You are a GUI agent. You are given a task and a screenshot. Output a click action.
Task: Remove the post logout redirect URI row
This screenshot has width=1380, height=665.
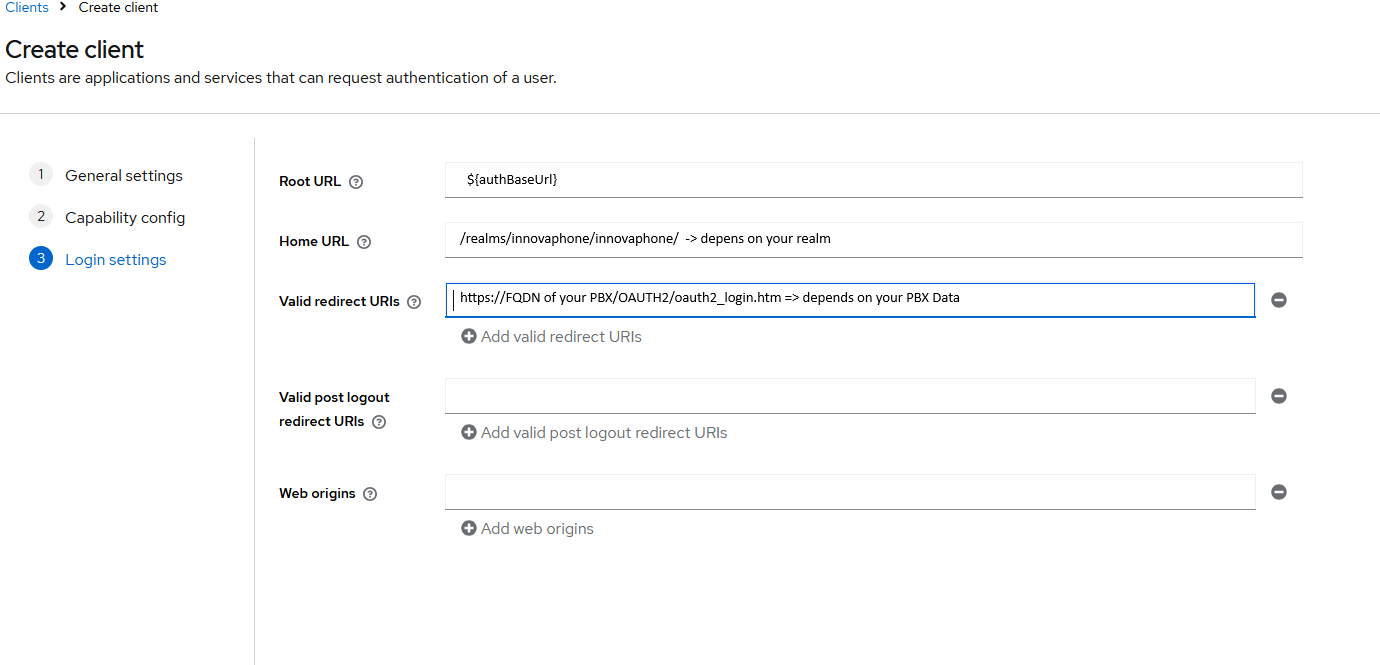click(x=1278, y=396)
